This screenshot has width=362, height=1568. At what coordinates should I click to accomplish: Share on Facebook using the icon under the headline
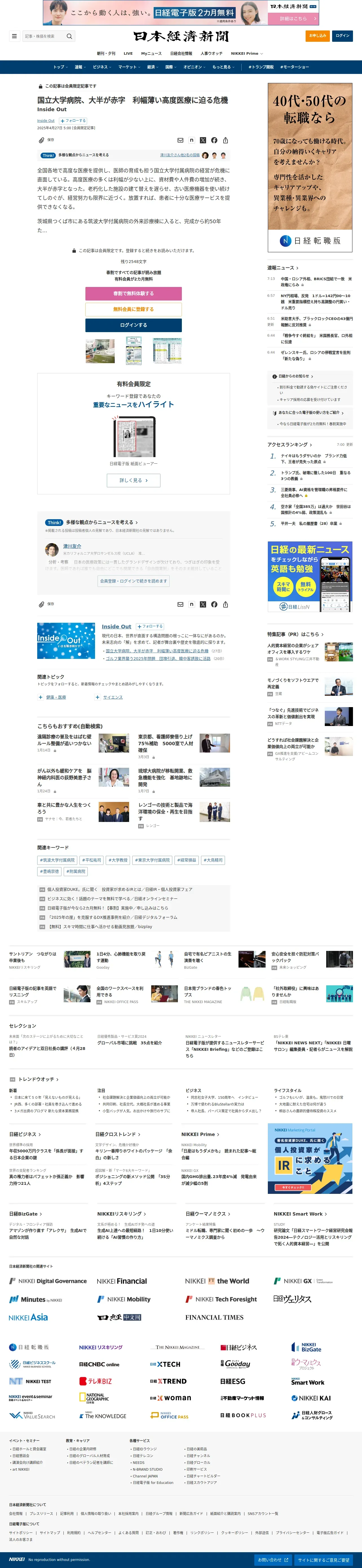[x=214, y=140]
